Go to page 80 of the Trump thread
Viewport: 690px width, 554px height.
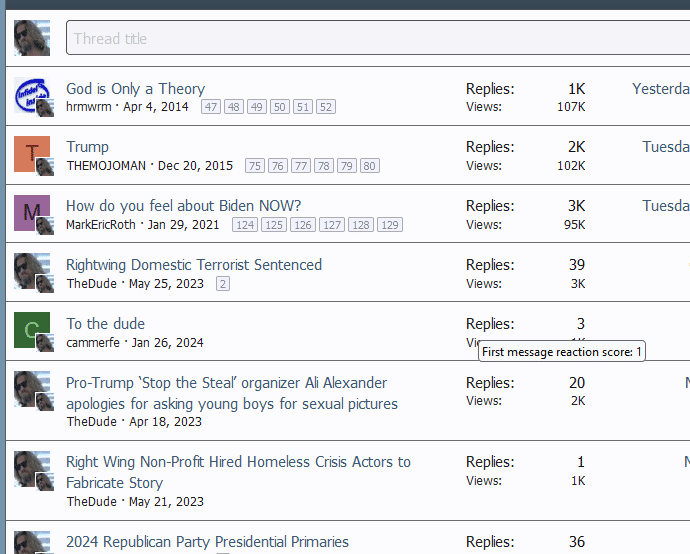369,166
